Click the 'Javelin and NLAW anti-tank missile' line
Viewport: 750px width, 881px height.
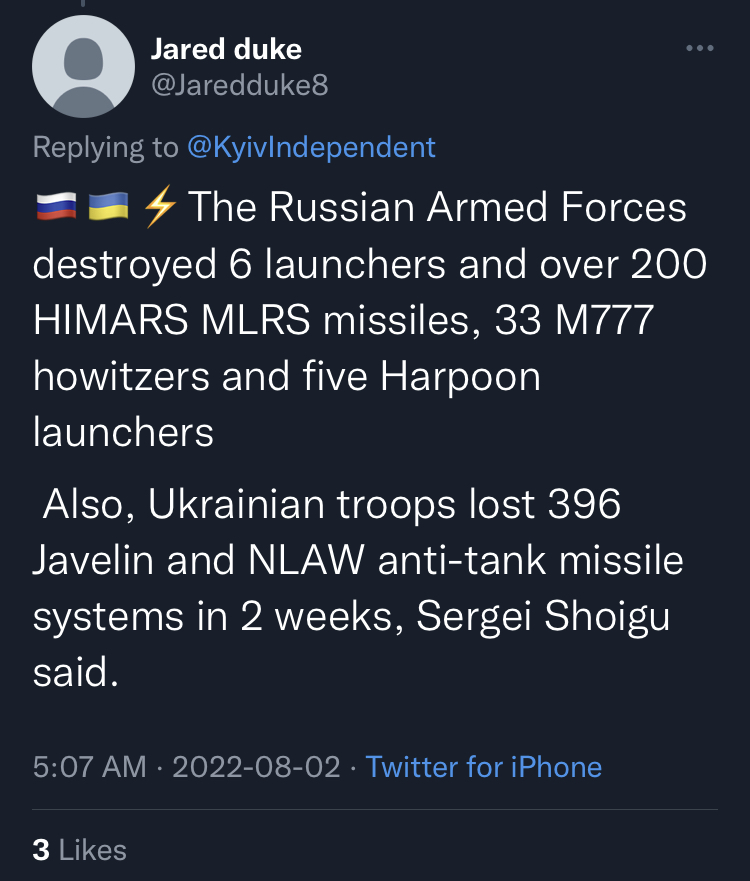click(358, 560)
